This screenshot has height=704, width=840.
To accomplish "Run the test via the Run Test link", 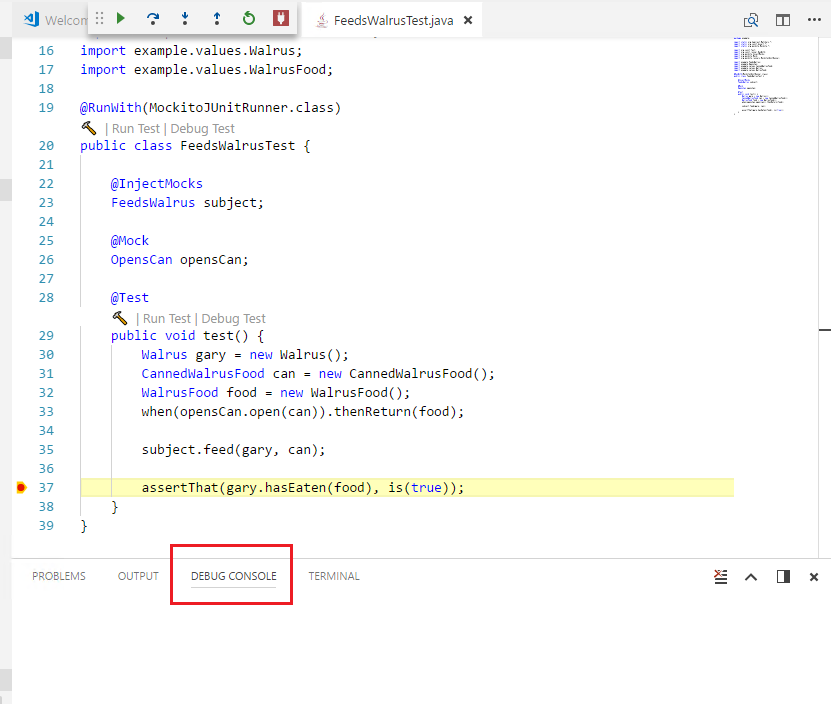I will point(167,318).
